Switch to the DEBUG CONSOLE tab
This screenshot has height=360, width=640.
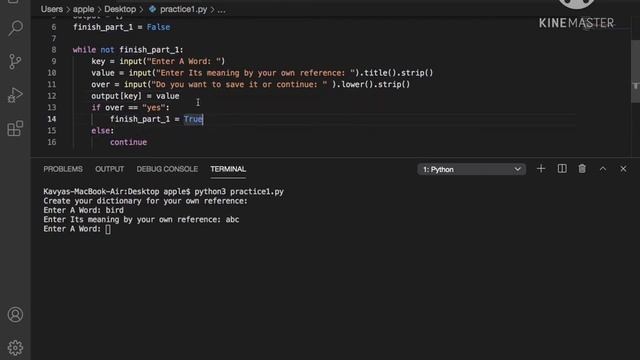[x=167, y=169]
